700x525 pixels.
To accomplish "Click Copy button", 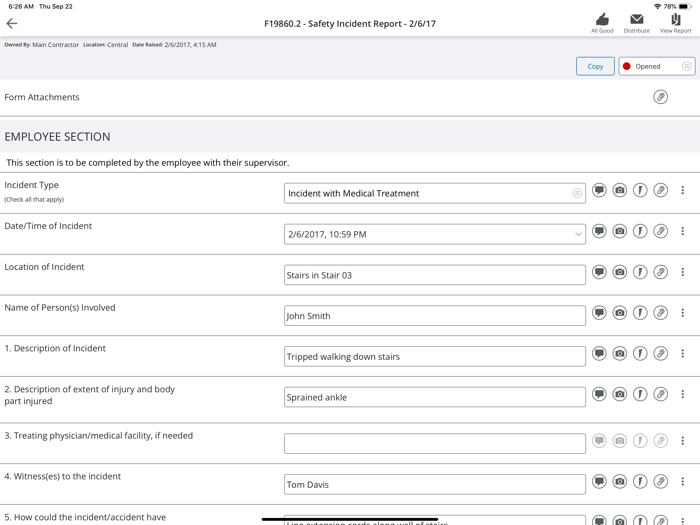I will pos(595,66).
